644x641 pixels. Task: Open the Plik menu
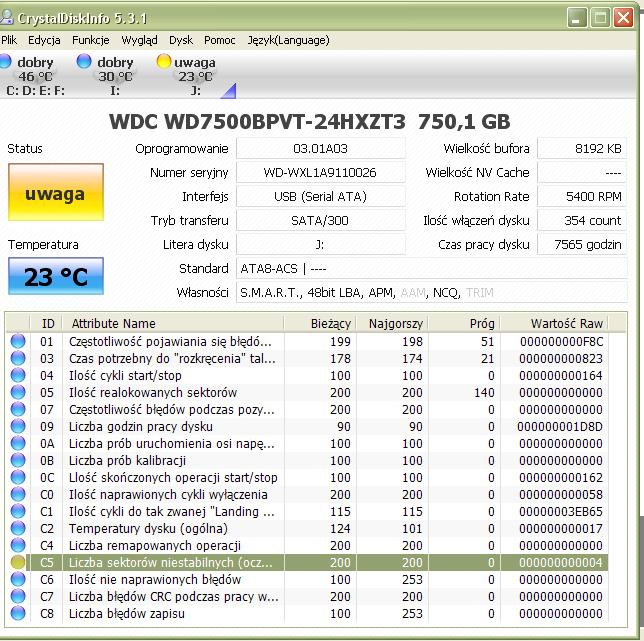(x=9, y=40)
